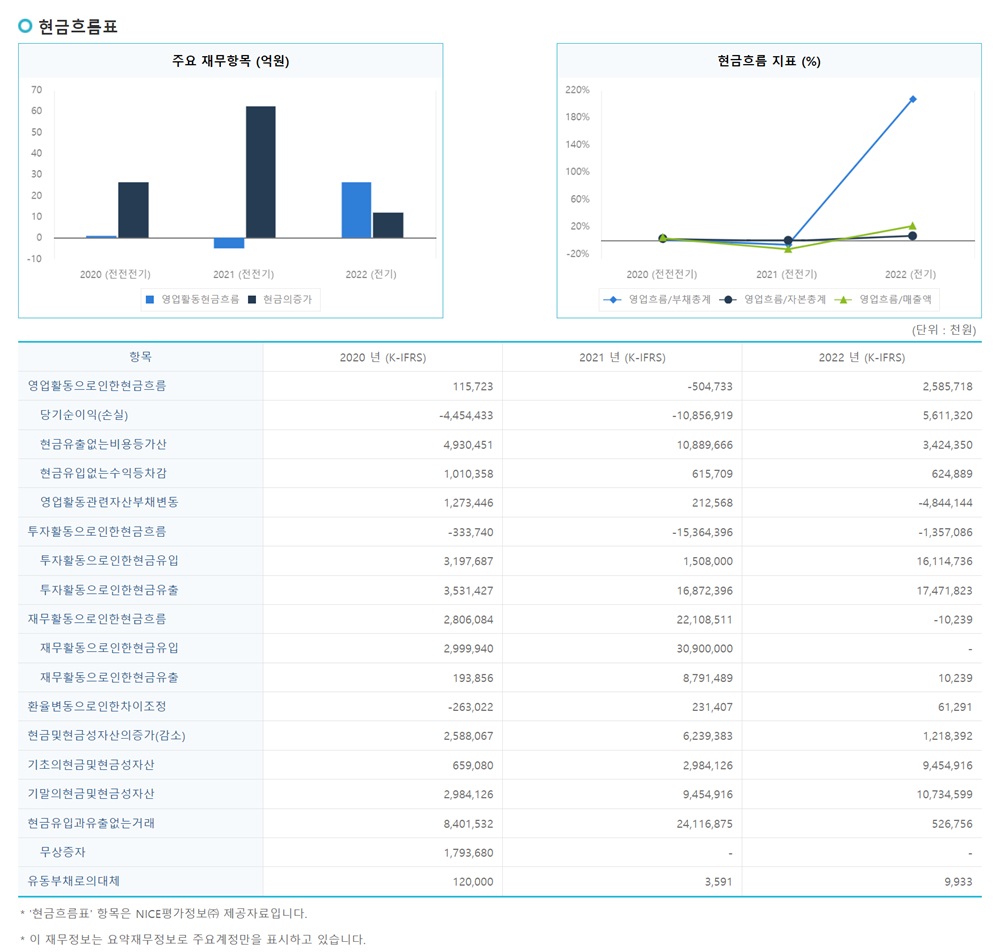Select the 현금유입없는수익등차감 row label

(x=103, y=473)
